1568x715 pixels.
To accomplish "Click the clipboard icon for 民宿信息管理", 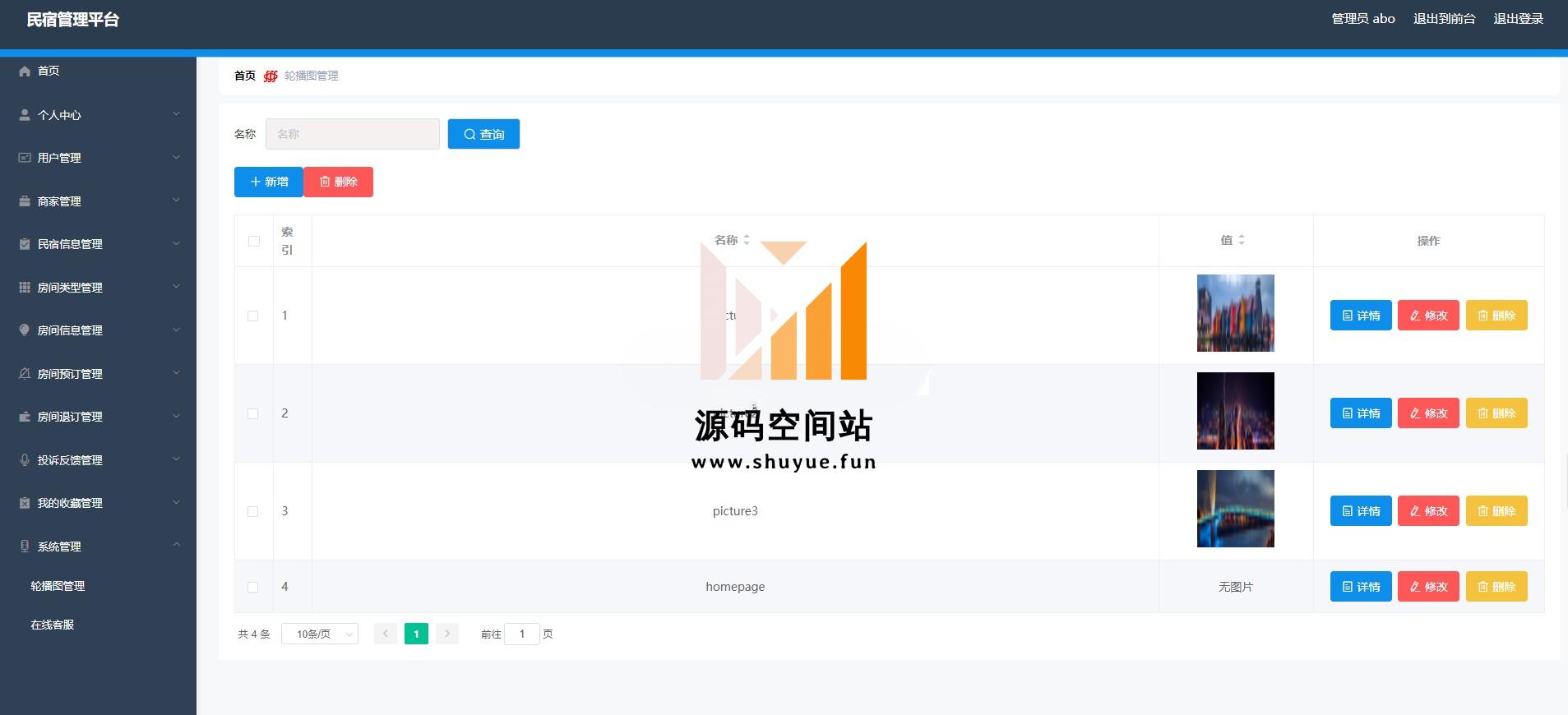I will click(25, 244).
